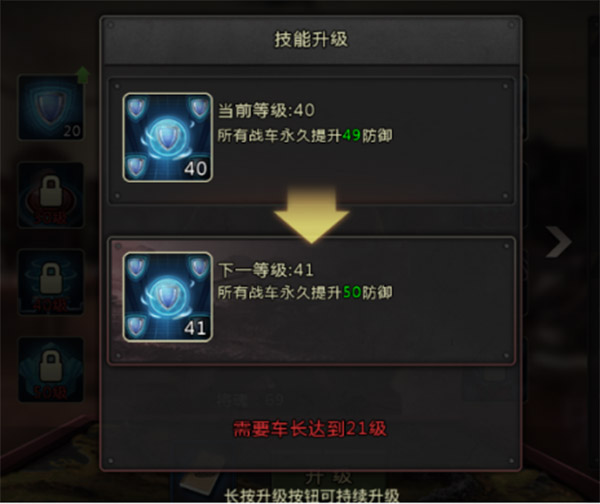Tap the highlighted next-level info panel
Screen dimensions: 600x504
(312, 301)
